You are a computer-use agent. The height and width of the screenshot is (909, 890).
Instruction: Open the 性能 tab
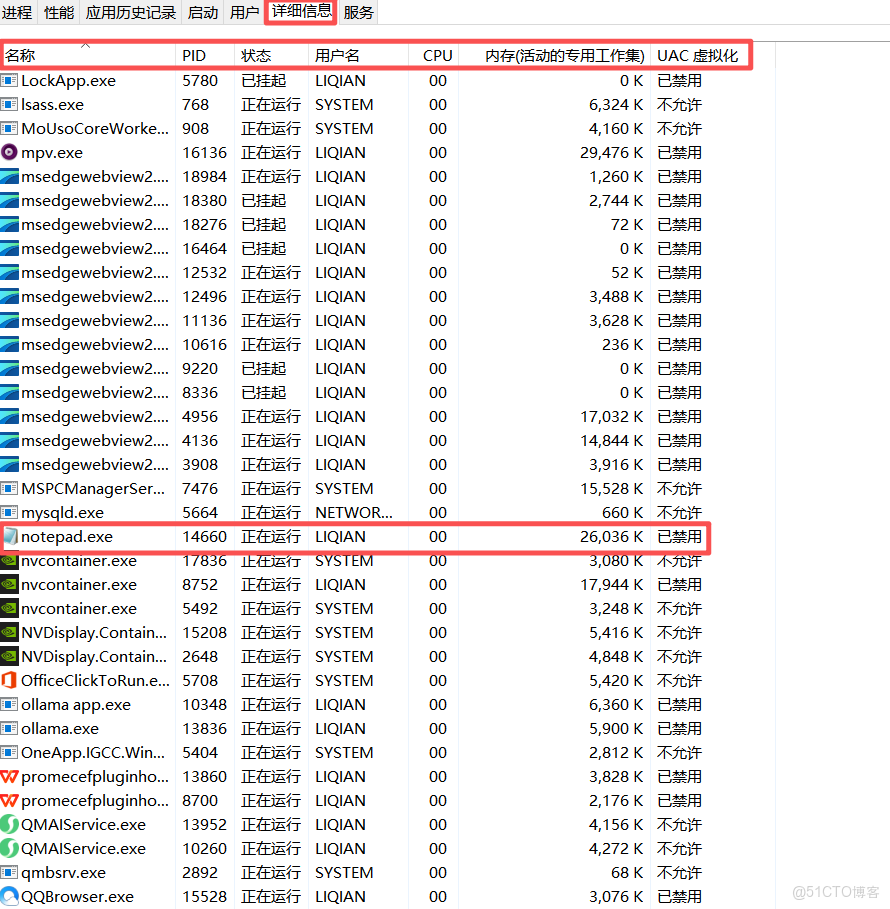(59, 12)
